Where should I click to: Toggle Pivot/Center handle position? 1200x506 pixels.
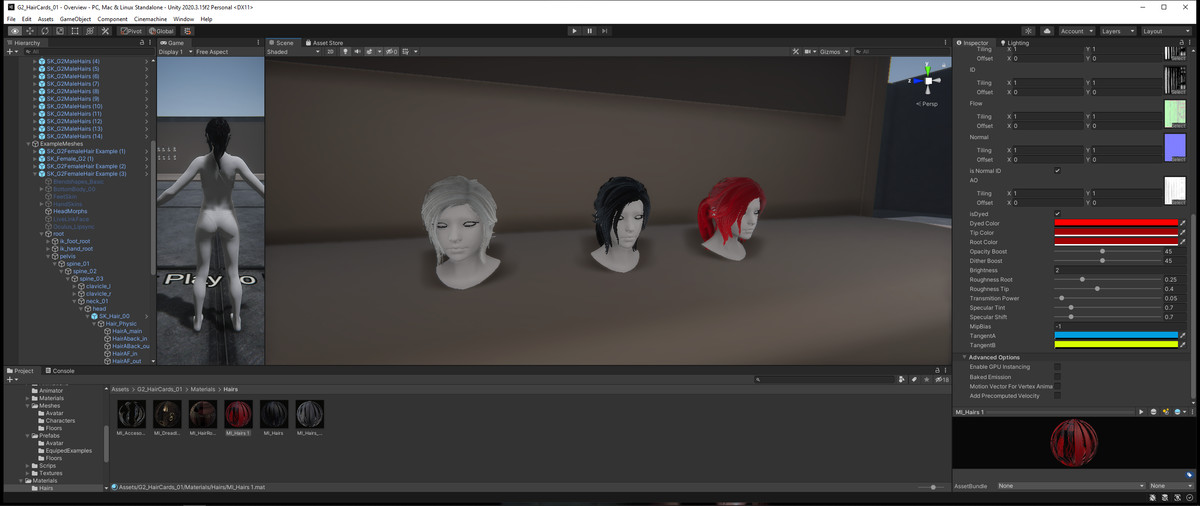coord(131,31)
